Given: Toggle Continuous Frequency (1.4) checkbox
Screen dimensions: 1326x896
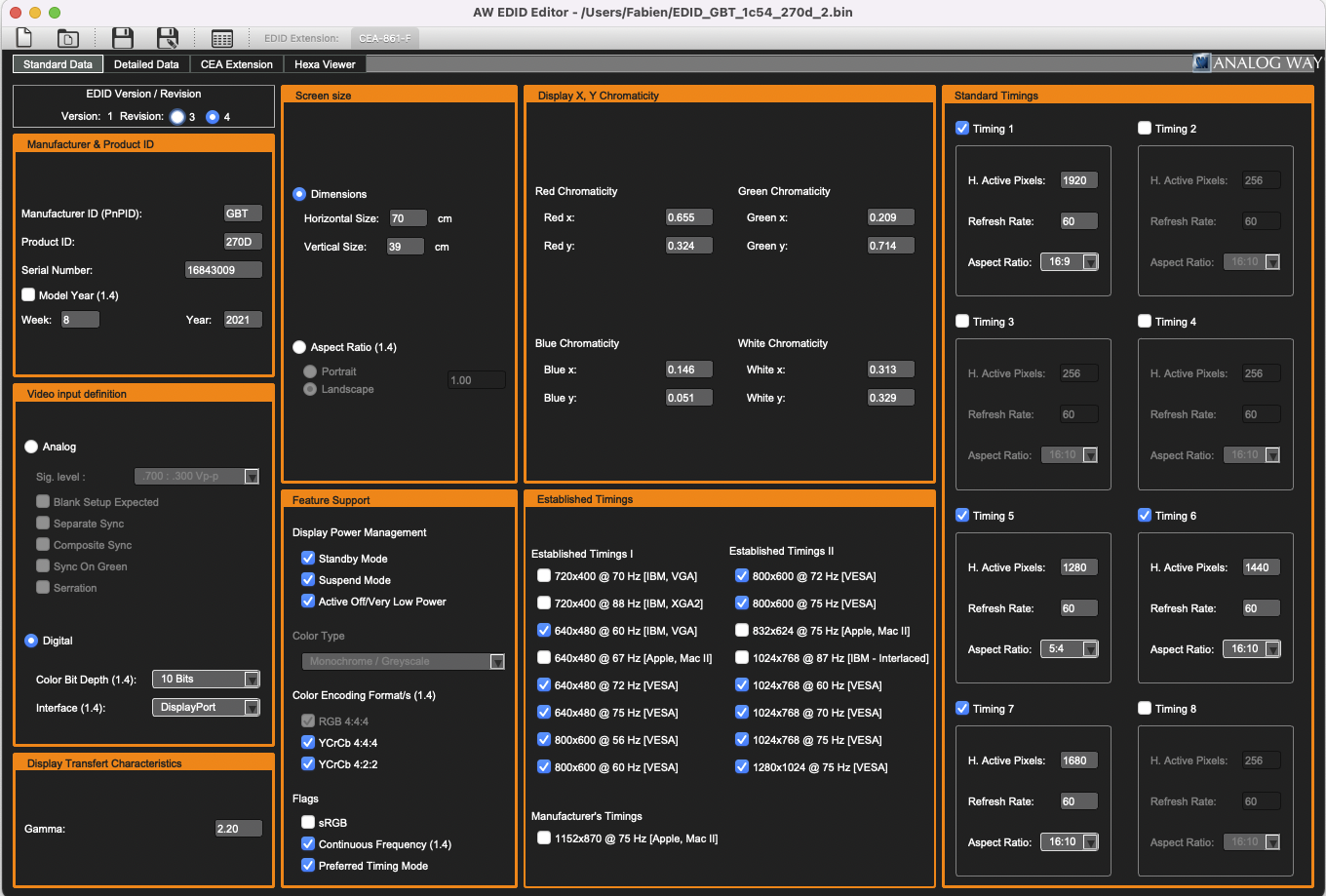Looking at the screenshot, I should 308,844.
